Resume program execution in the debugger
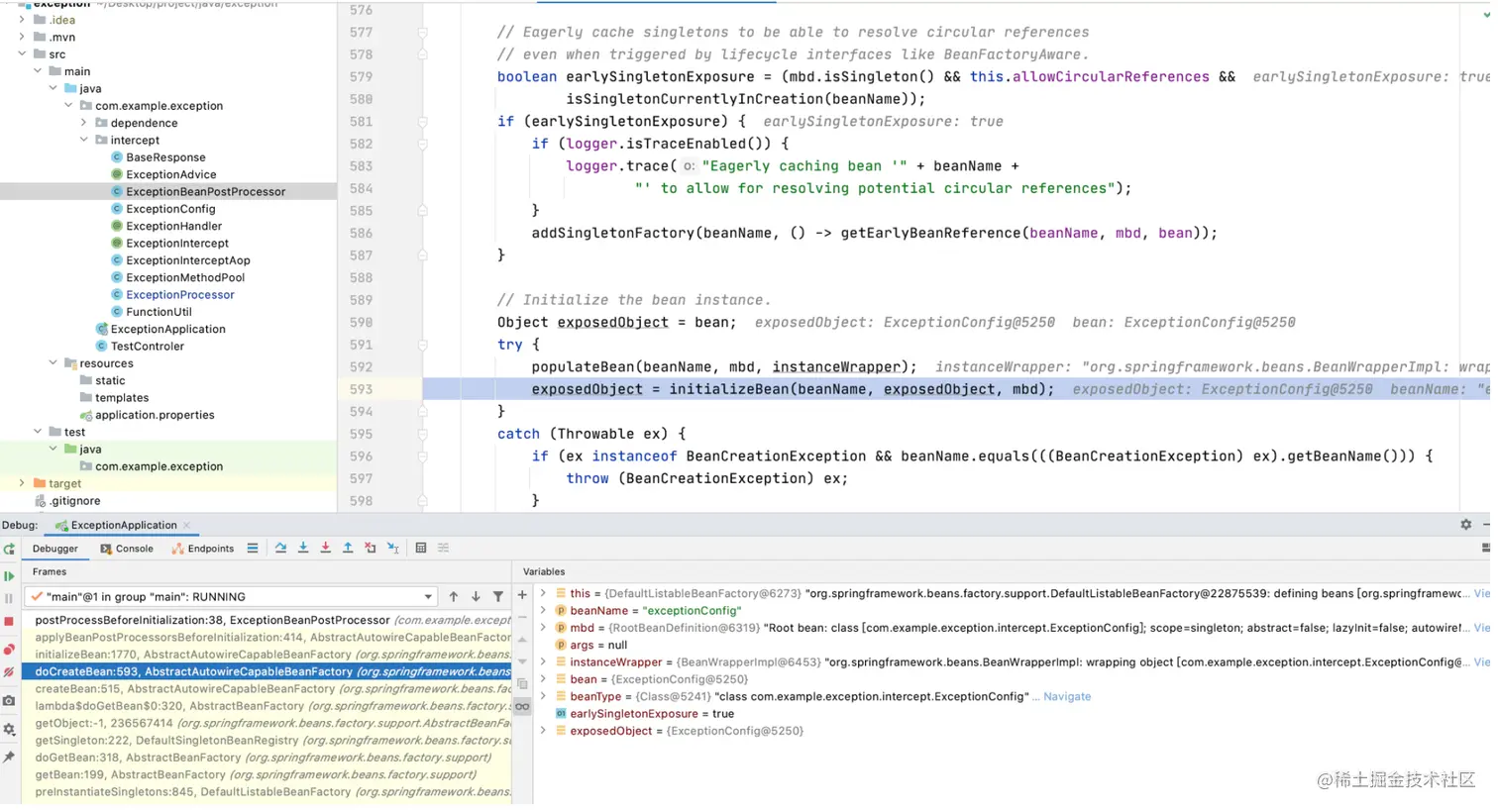 coord(9,575)
